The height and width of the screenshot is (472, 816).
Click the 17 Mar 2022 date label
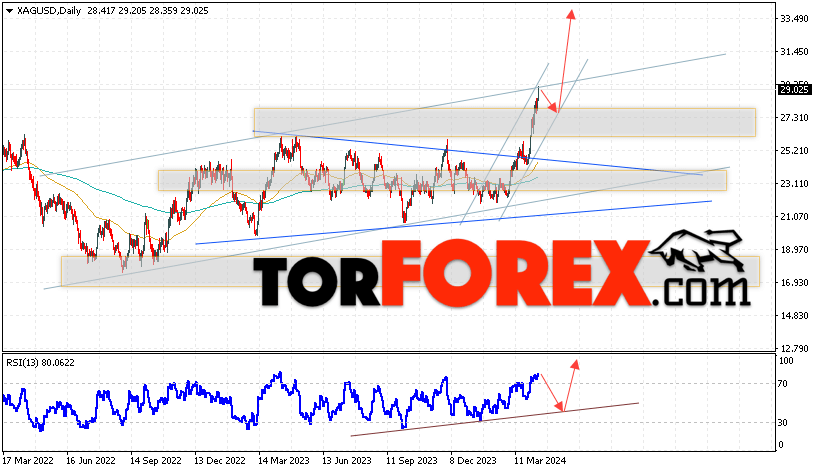[28, 461]
